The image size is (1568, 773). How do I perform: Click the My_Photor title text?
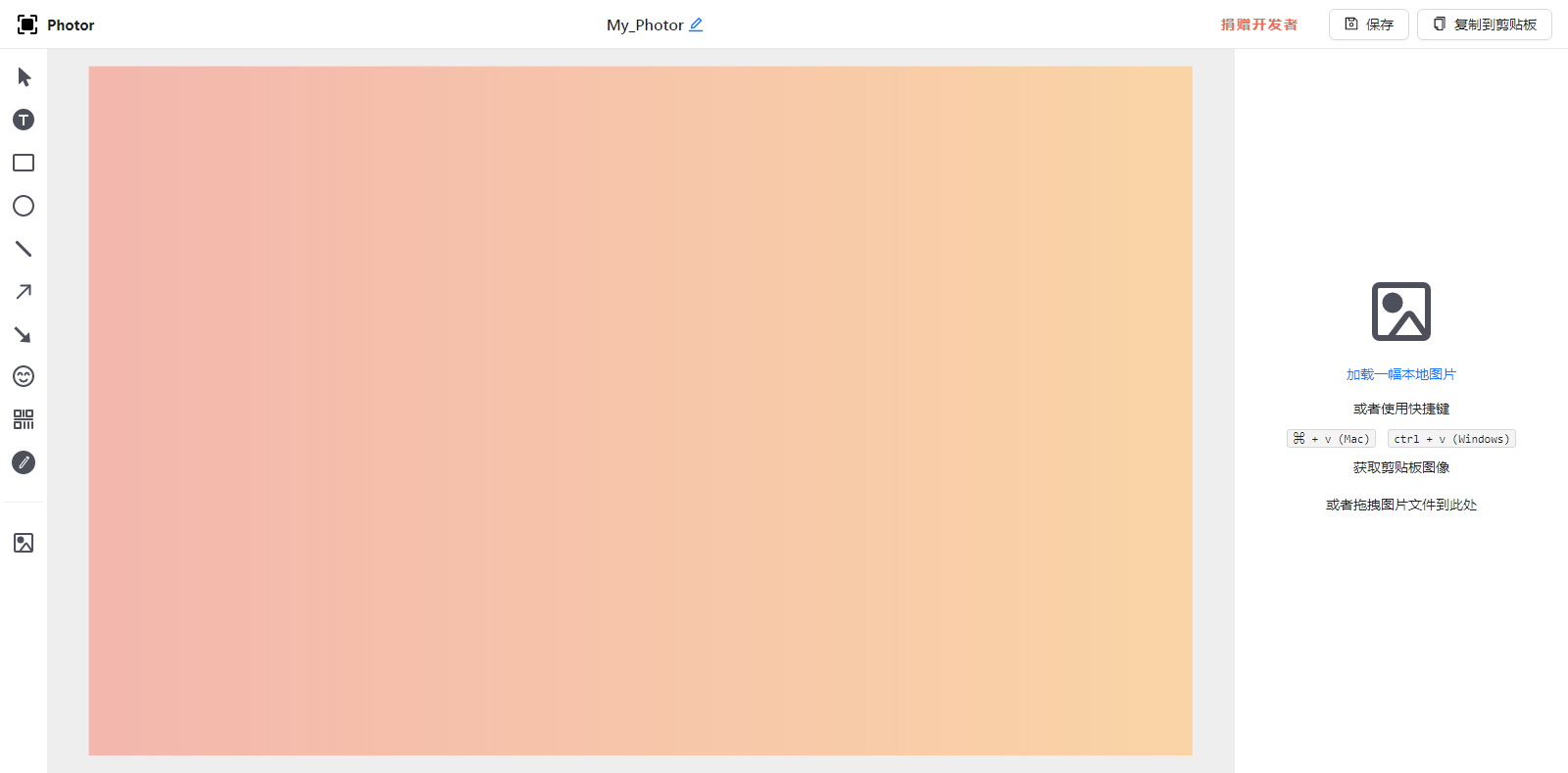(644, 24)
